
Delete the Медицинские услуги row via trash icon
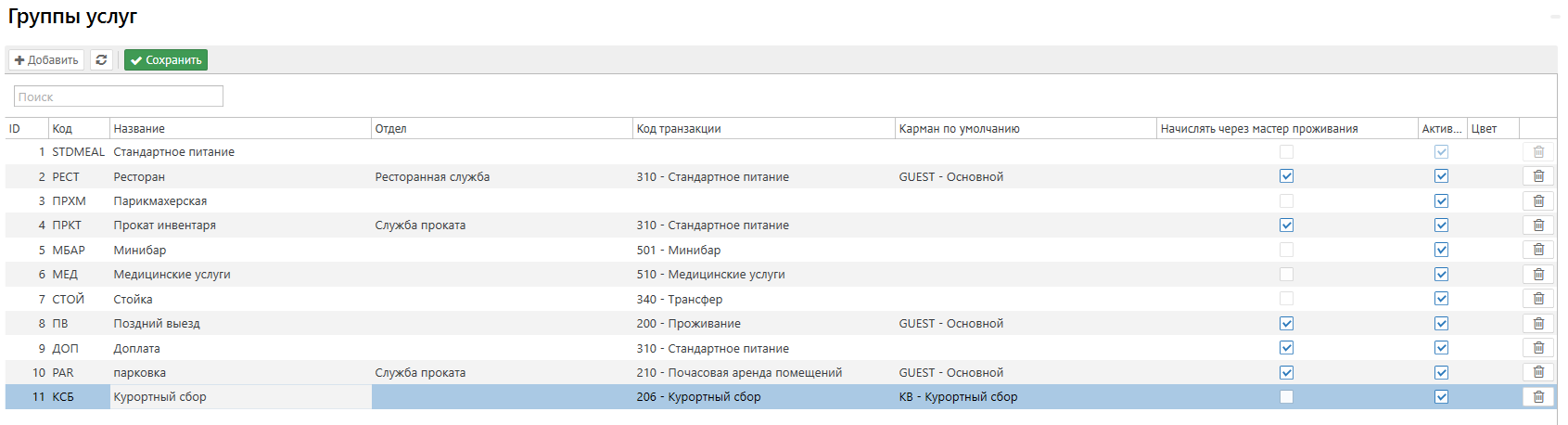1538,274
